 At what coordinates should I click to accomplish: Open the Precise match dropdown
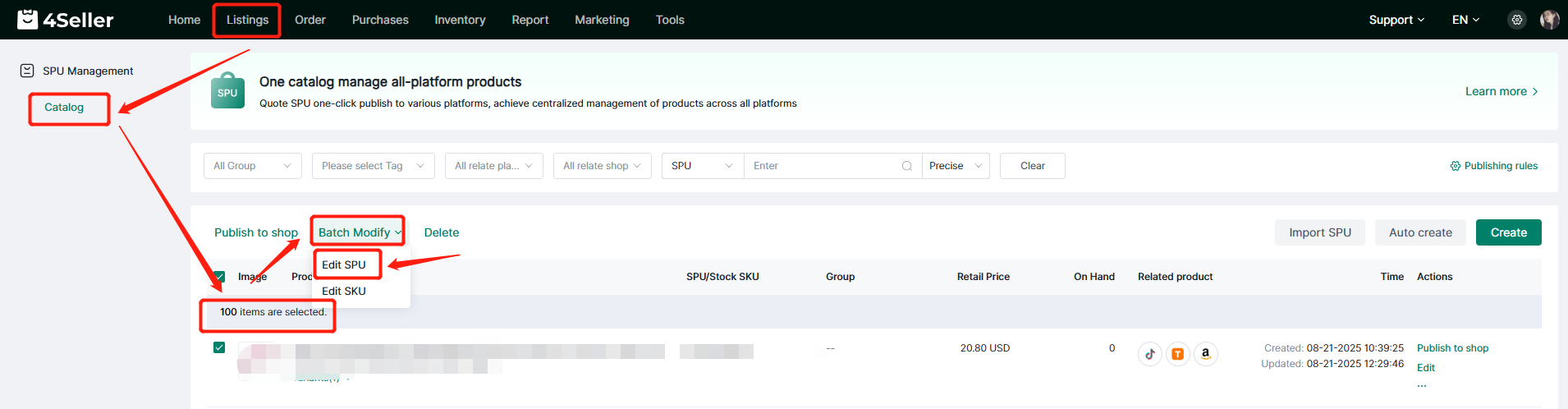pyautogui.click(x=956, y=166)
